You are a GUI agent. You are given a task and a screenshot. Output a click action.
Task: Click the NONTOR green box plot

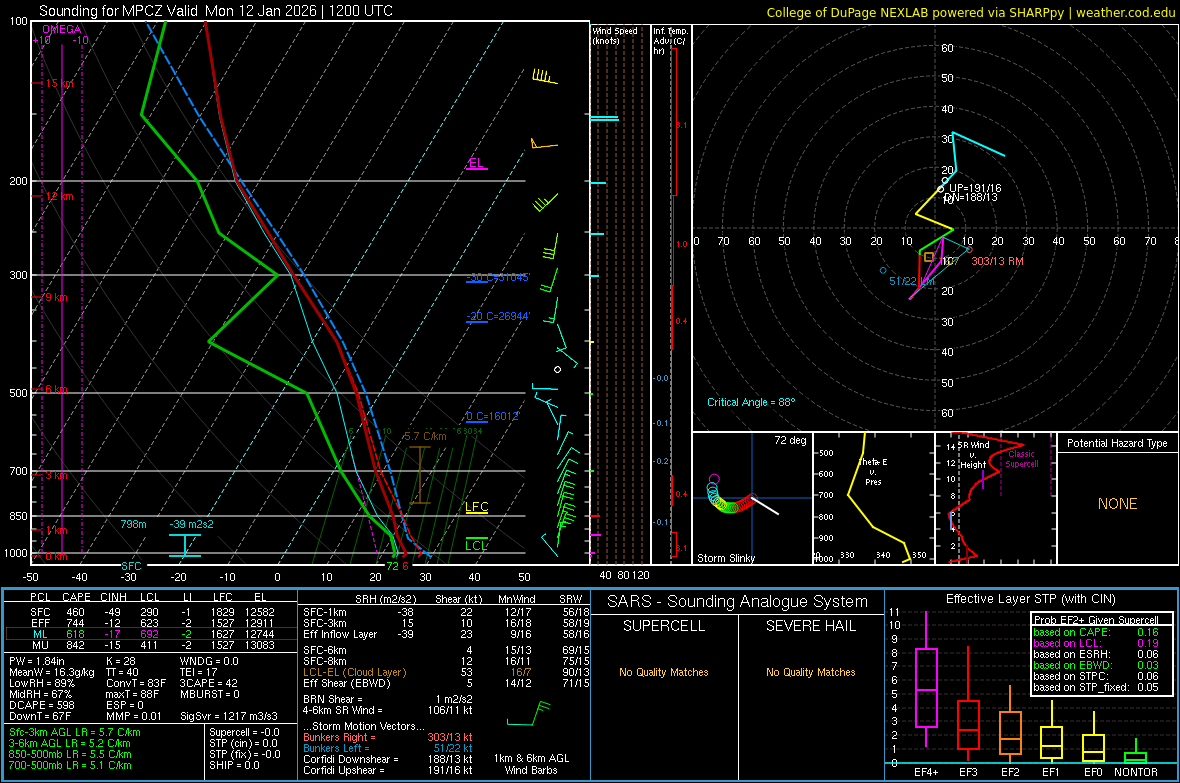[1136, 751]
